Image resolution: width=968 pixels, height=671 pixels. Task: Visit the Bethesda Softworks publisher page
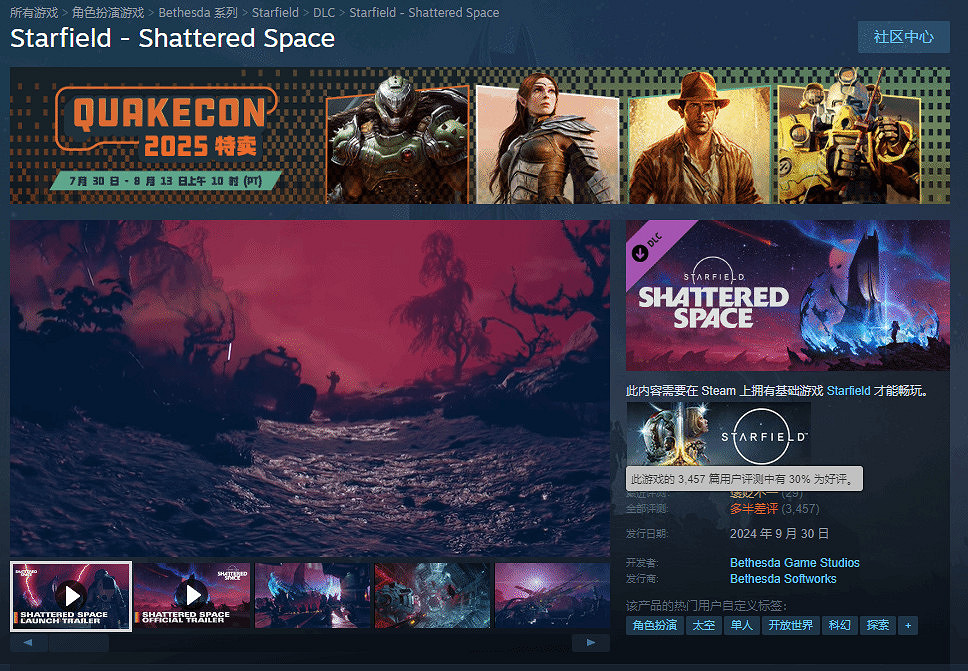click(783, 579)
